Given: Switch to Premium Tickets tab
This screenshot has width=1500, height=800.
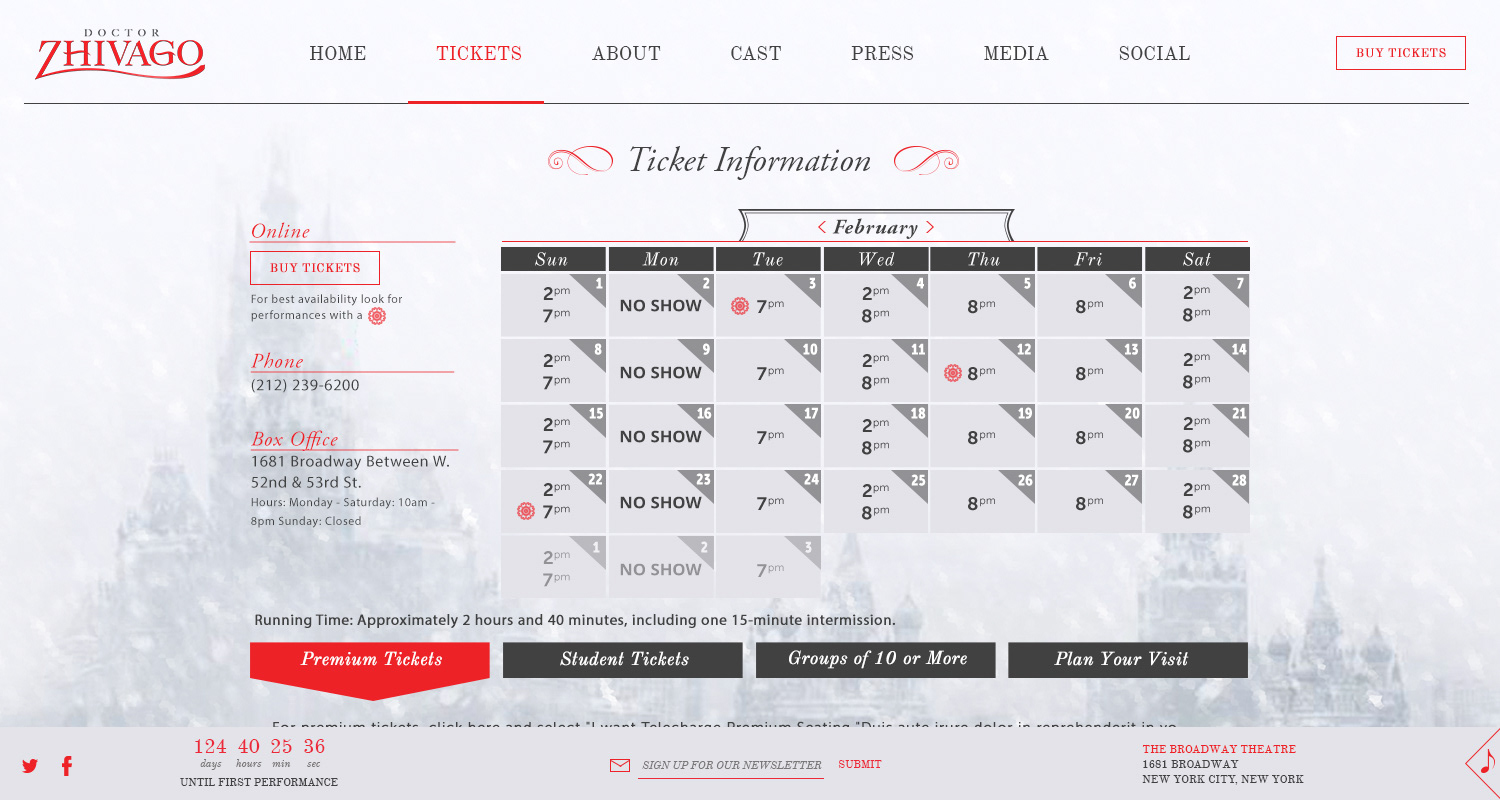Looking at the screenshot, I should pyautogui.click(x=370, y=660).
